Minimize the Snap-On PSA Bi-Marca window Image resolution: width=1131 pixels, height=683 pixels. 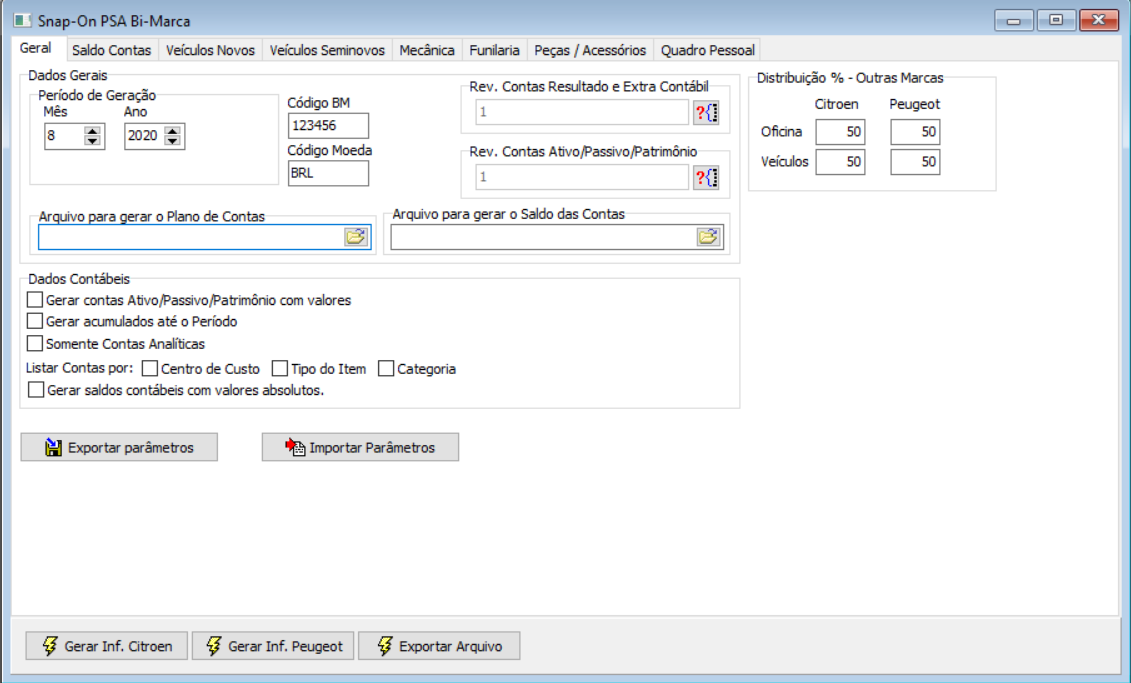click(x=1014, y=20)
